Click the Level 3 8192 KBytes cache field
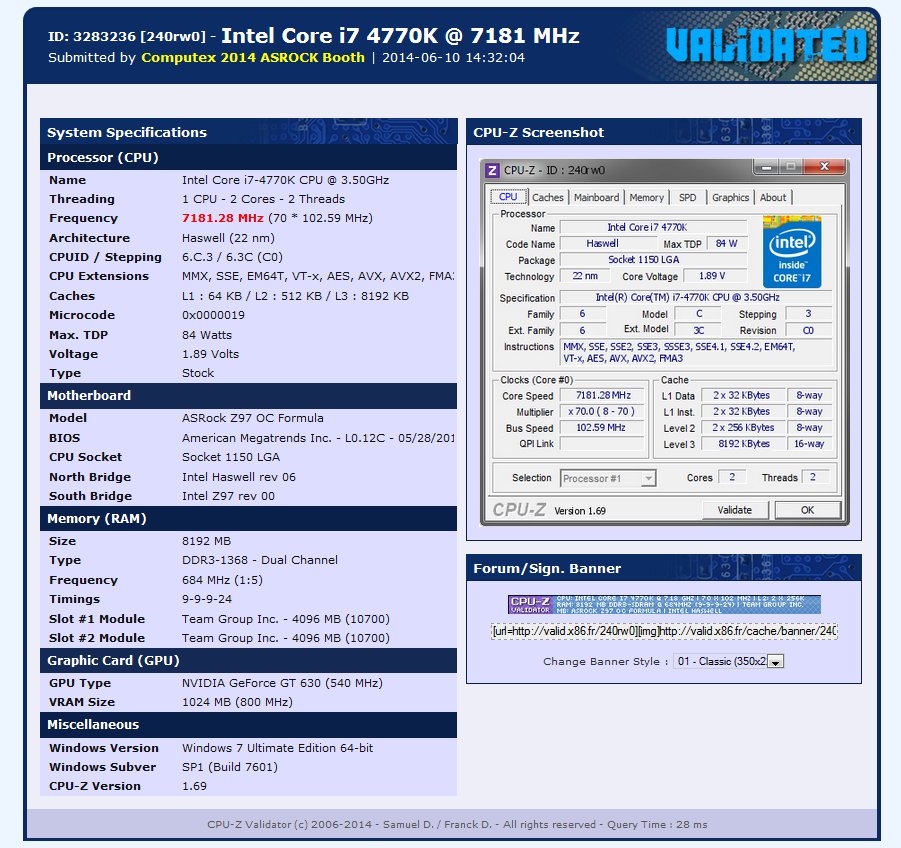The width and height of the screenshot is (901, 848). click(744, 444)
